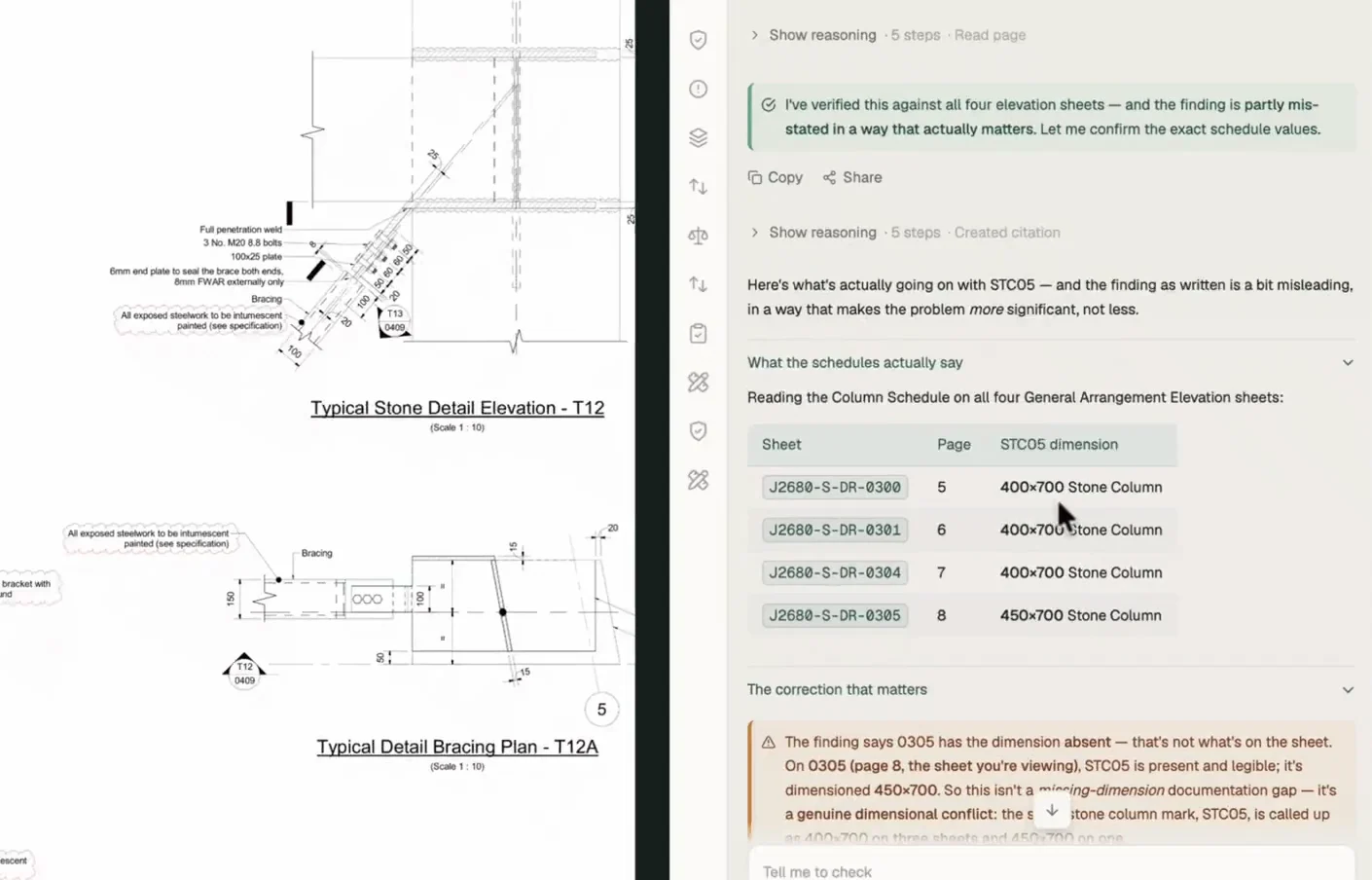The height and width of the screenshot is (880, 1372).
Task: Click the last ruler-pencil icon below the lower shield icon
Action: coord(698,480)
